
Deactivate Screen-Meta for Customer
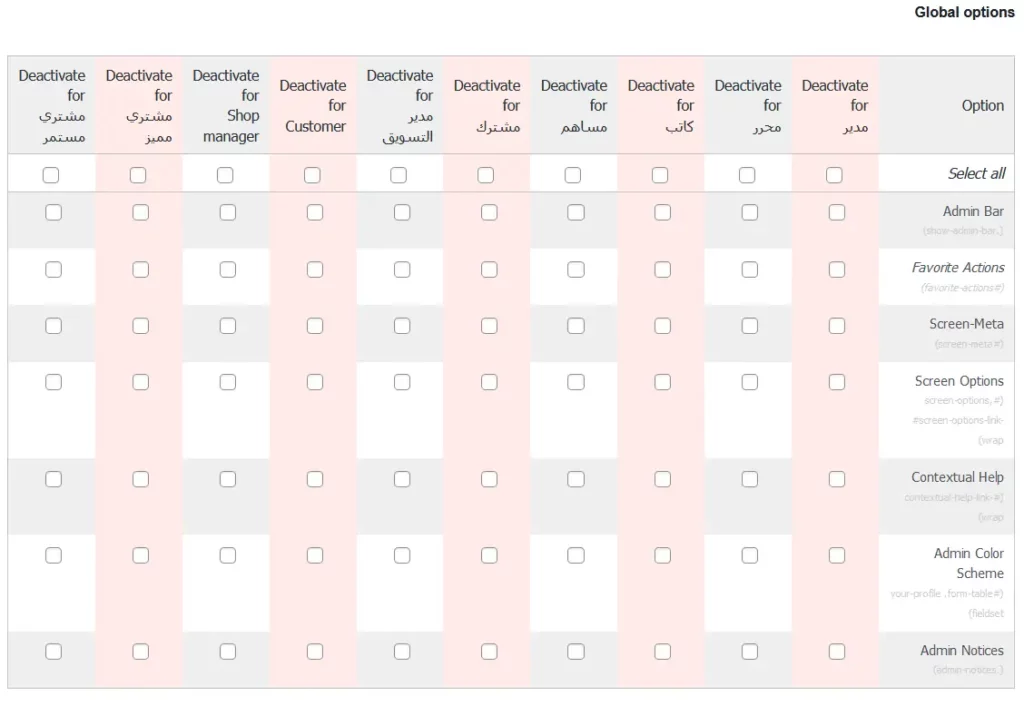[315, 325]
